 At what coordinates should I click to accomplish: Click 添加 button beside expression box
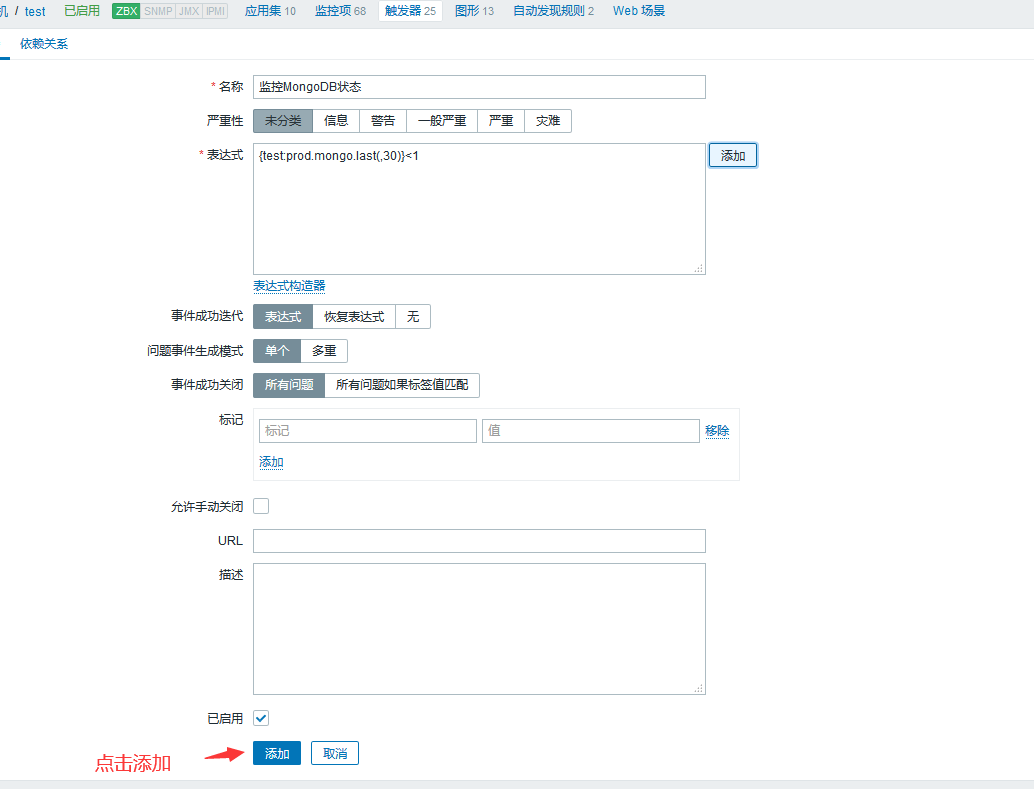click(x=733, y=156)
